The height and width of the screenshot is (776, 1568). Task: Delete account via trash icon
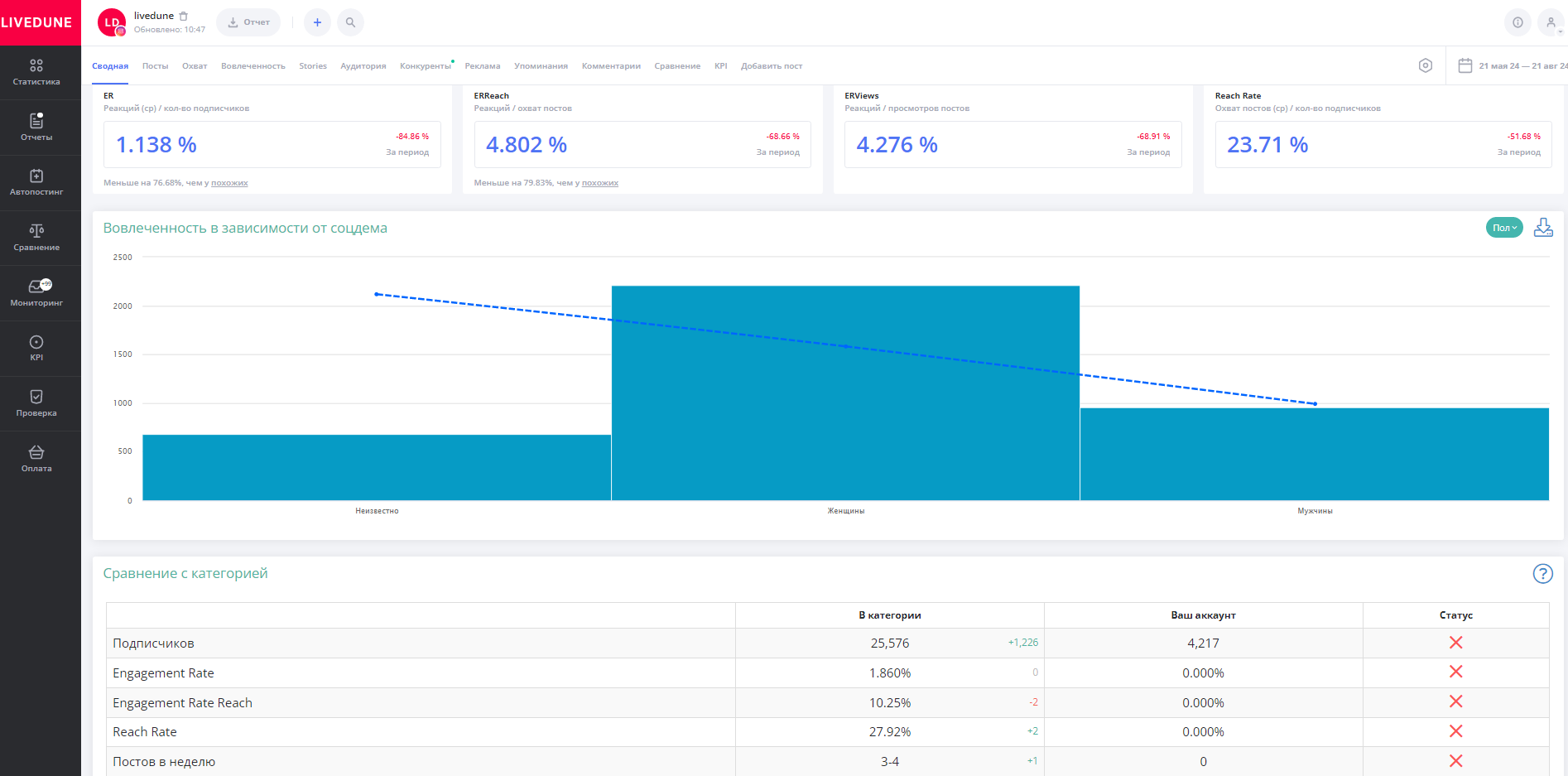184,16
